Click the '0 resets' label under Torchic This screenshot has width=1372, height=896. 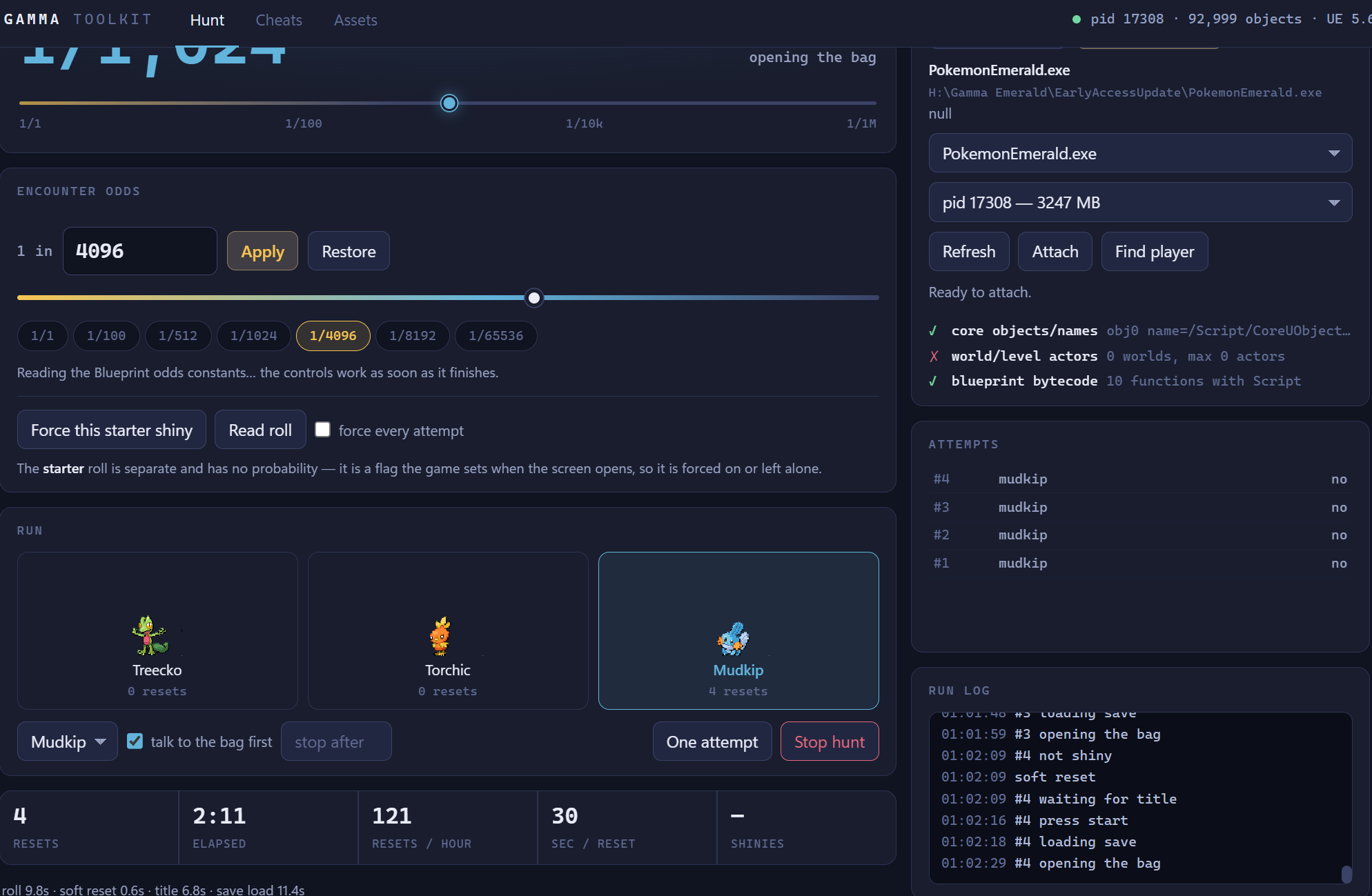448,691
